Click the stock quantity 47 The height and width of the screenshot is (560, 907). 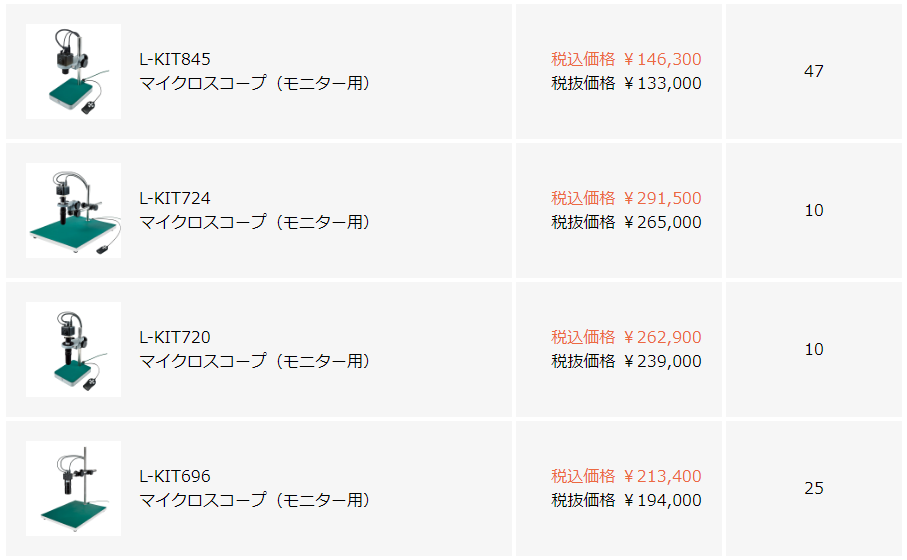[x=814, y=71]
